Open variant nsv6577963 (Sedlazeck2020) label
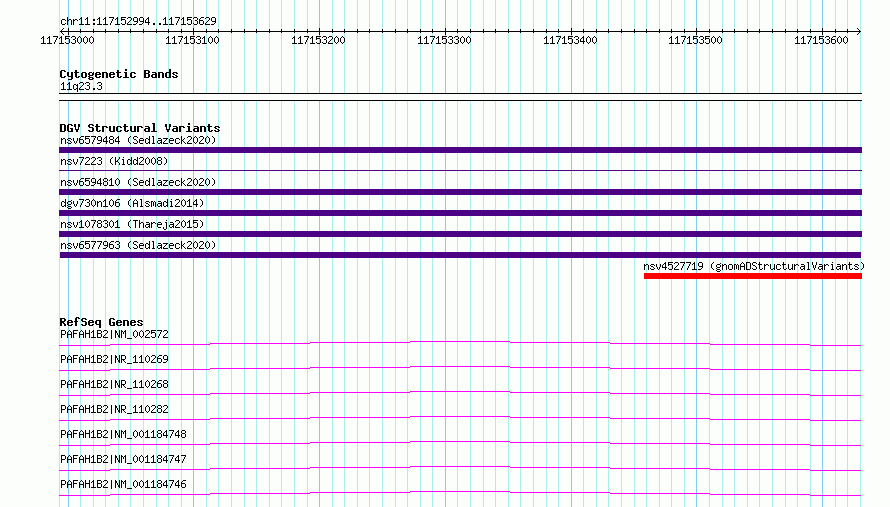The width and height of the screenshot is (890, 507). [x=138, y=245]
